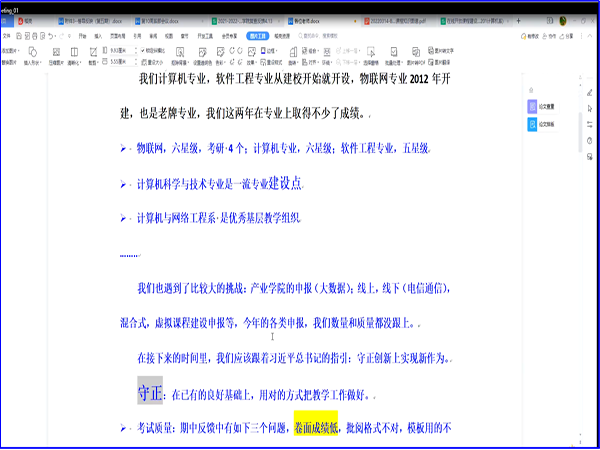600x450 pixels.
Task: Expand the 添加图片 add picture dropdown
Action: (11, 51)
